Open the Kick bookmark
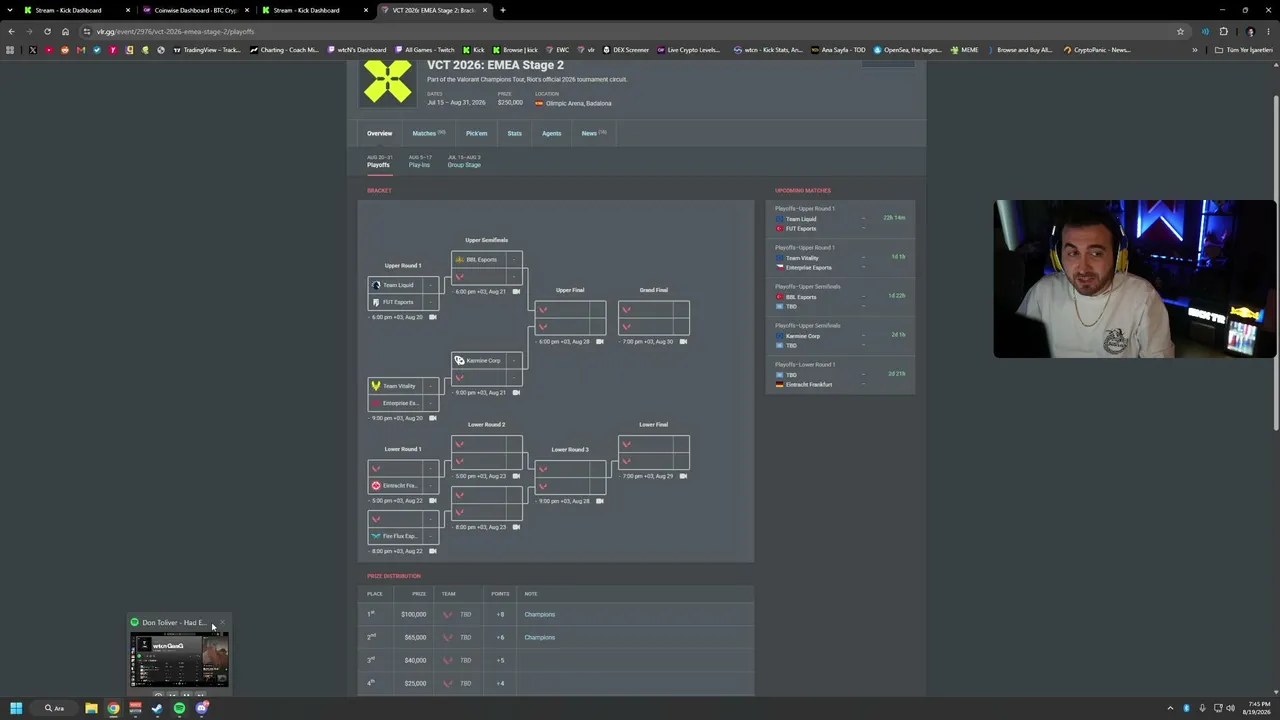Image resolution: width=1280 pixels, height=720 pixels. pyautogui.click(x=473, y=50)
